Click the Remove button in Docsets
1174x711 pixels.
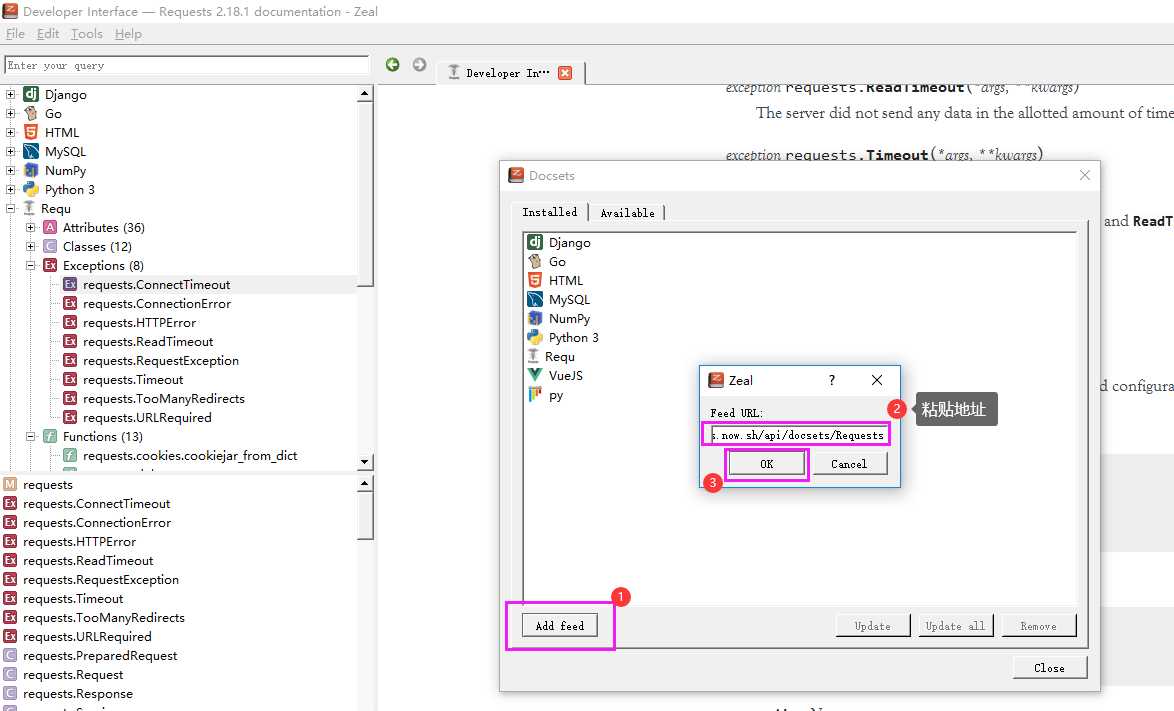[1038, 626]
